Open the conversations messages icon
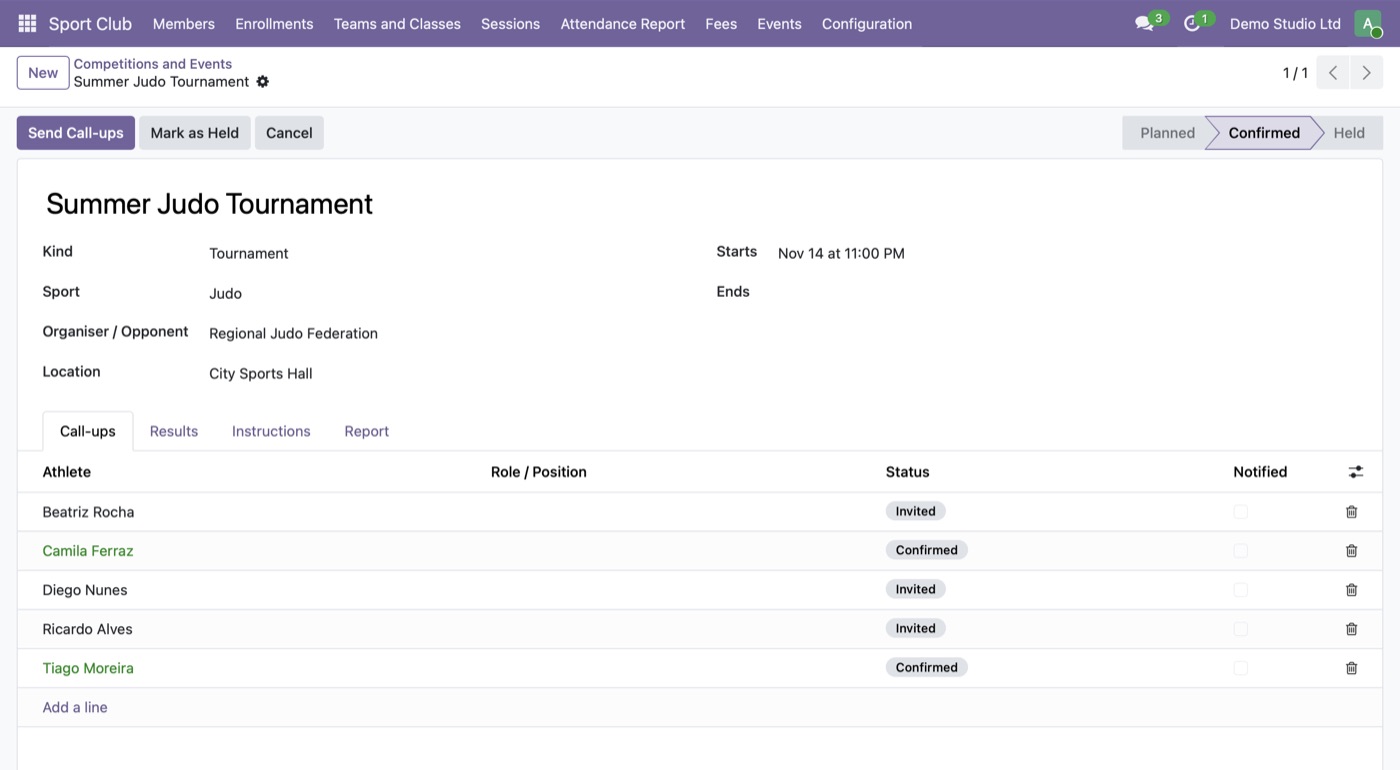Screen dimensions: 1400x770 coord(1145,23)
